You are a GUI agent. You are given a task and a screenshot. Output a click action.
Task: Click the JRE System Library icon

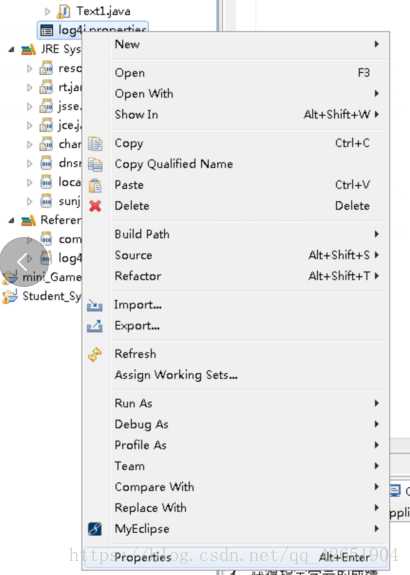point(28,49)
